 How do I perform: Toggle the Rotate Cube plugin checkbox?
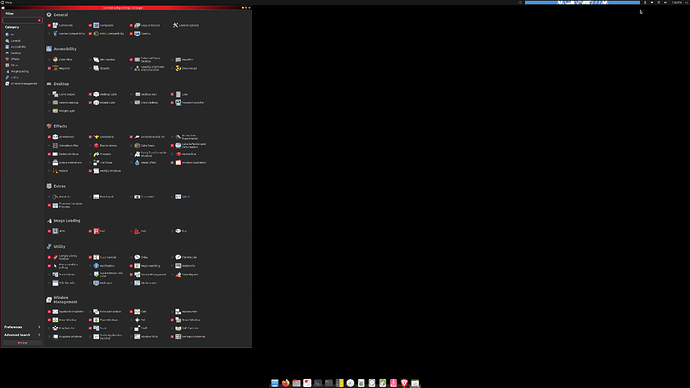(90, 103)
